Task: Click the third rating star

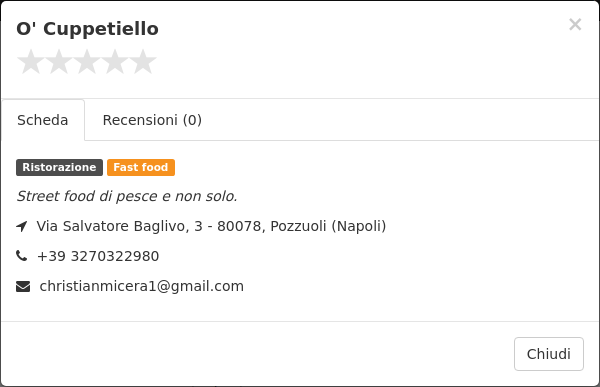Action: point(87,62)
